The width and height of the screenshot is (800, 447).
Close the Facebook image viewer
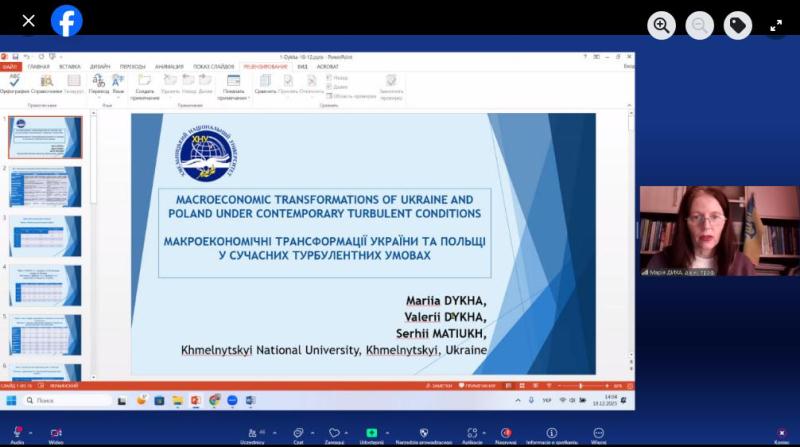point(28,20)
